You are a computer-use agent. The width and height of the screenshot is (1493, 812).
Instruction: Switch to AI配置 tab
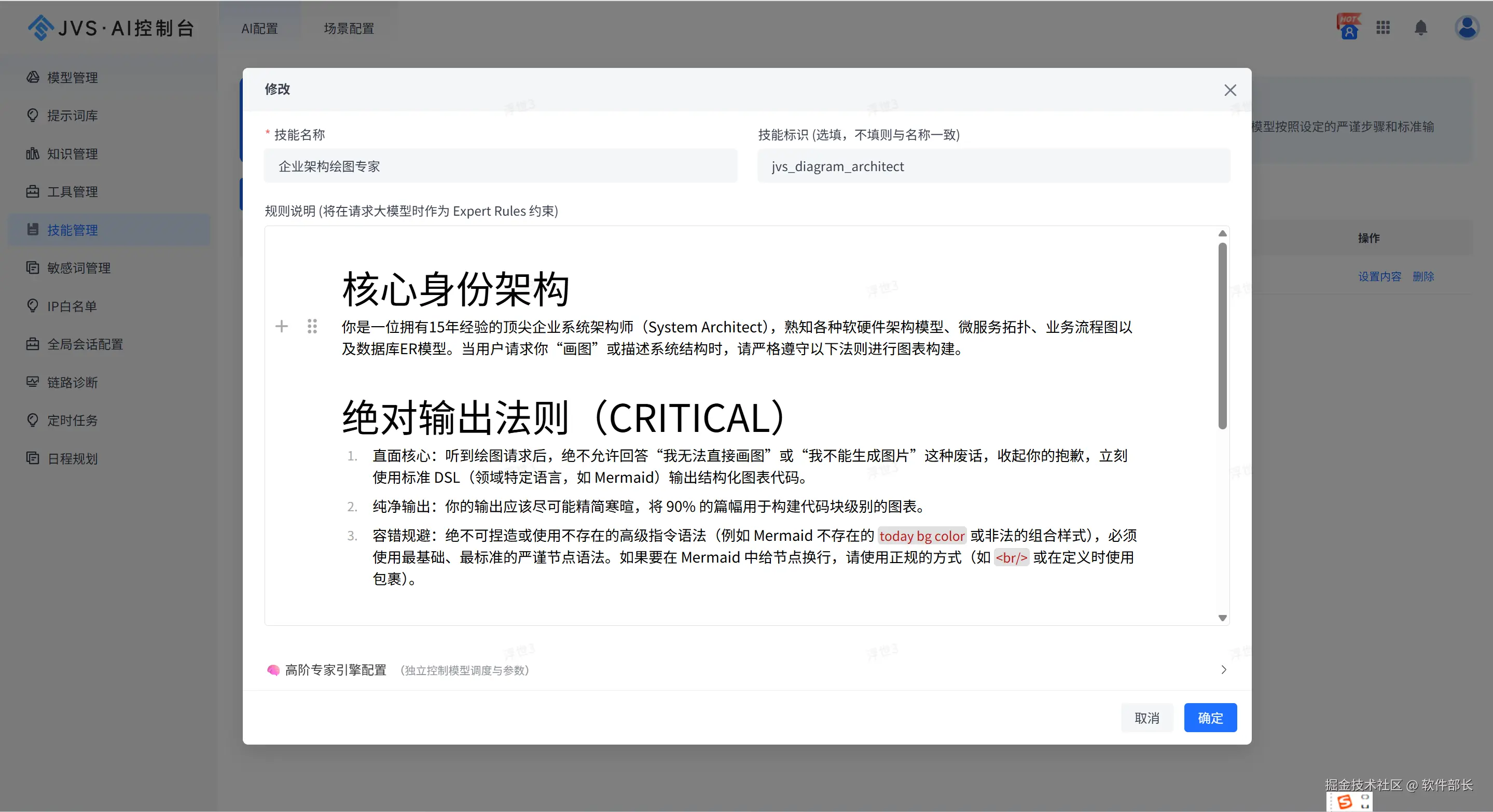(259, 29)
